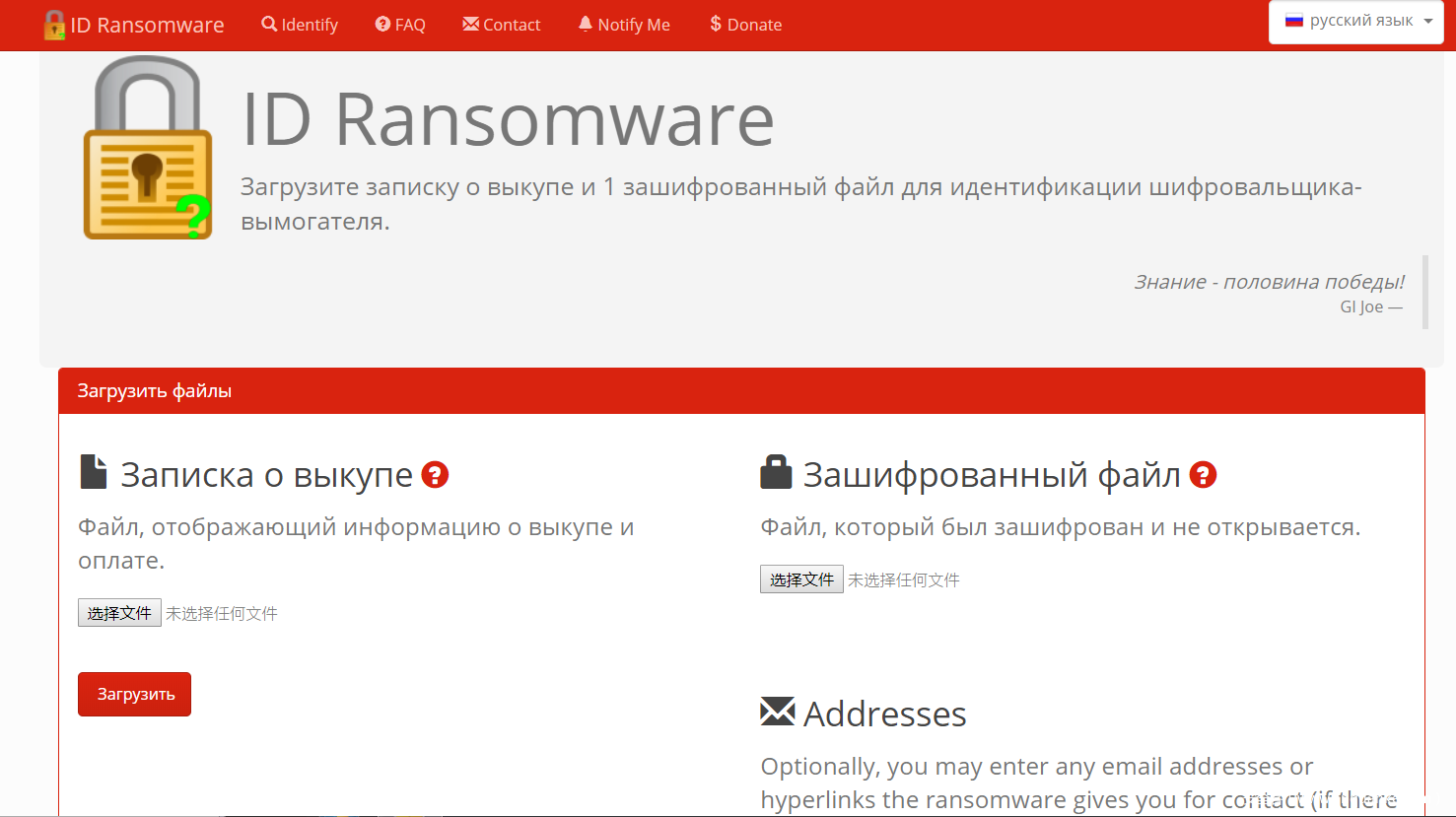The height and width of the screenshot is (817, 1456).
Task: Click the document icon near Записка о выкупе
Action: [94, 472]
